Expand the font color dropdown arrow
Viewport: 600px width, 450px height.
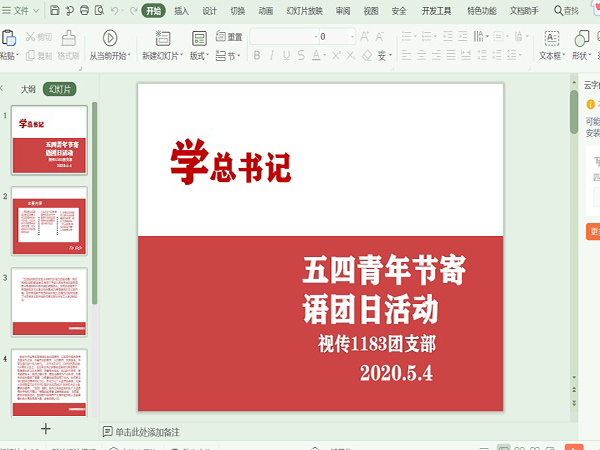click(x=324, y=56)
